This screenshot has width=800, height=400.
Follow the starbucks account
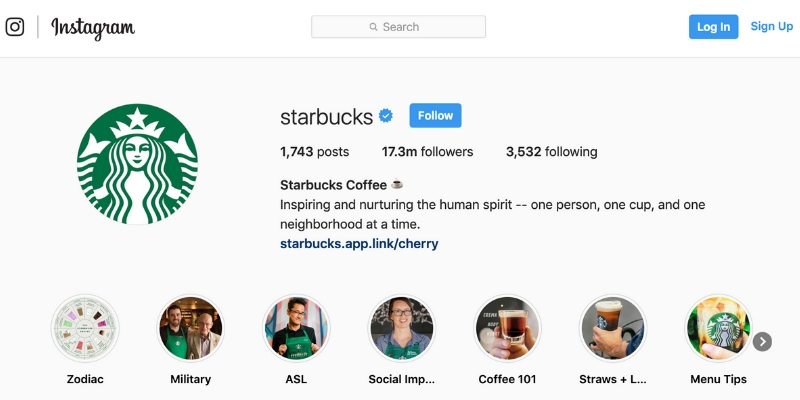point(435,115)
